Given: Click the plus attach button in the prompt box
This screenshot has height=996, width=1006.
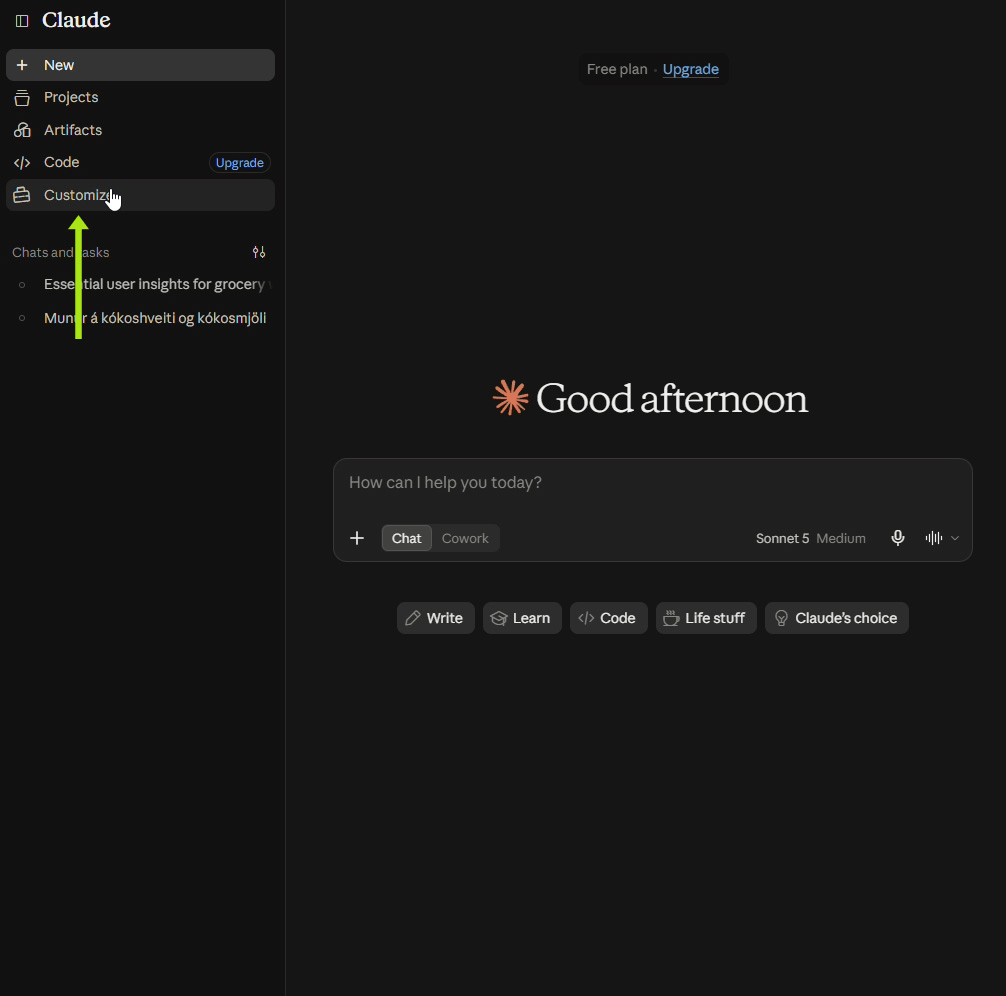Looking at the screenshot, I should pos(357,538).
